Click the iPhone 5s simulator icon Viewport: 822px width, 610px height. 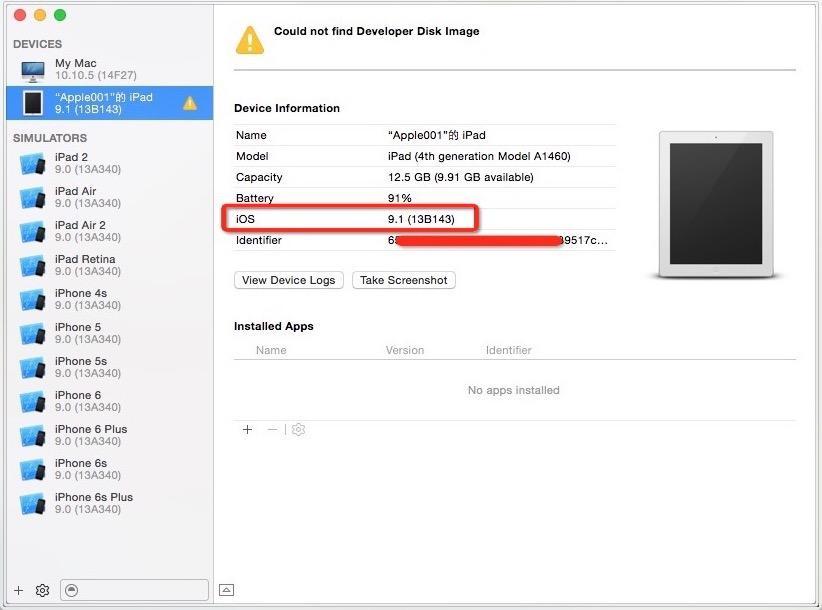click(x=33, y=368)
